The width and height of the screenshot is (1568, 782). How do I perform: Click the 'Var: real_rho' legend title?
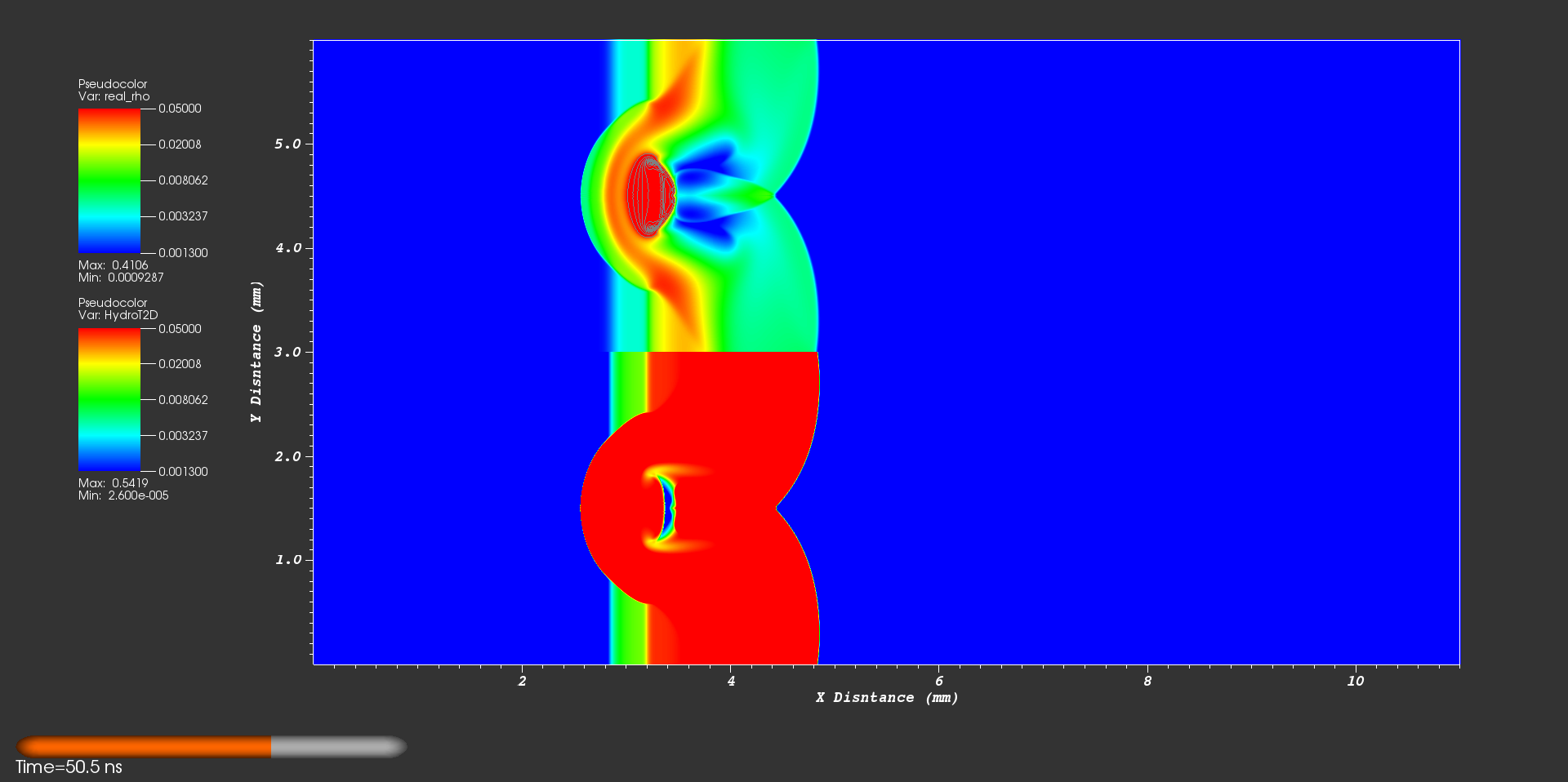[114, 96]
